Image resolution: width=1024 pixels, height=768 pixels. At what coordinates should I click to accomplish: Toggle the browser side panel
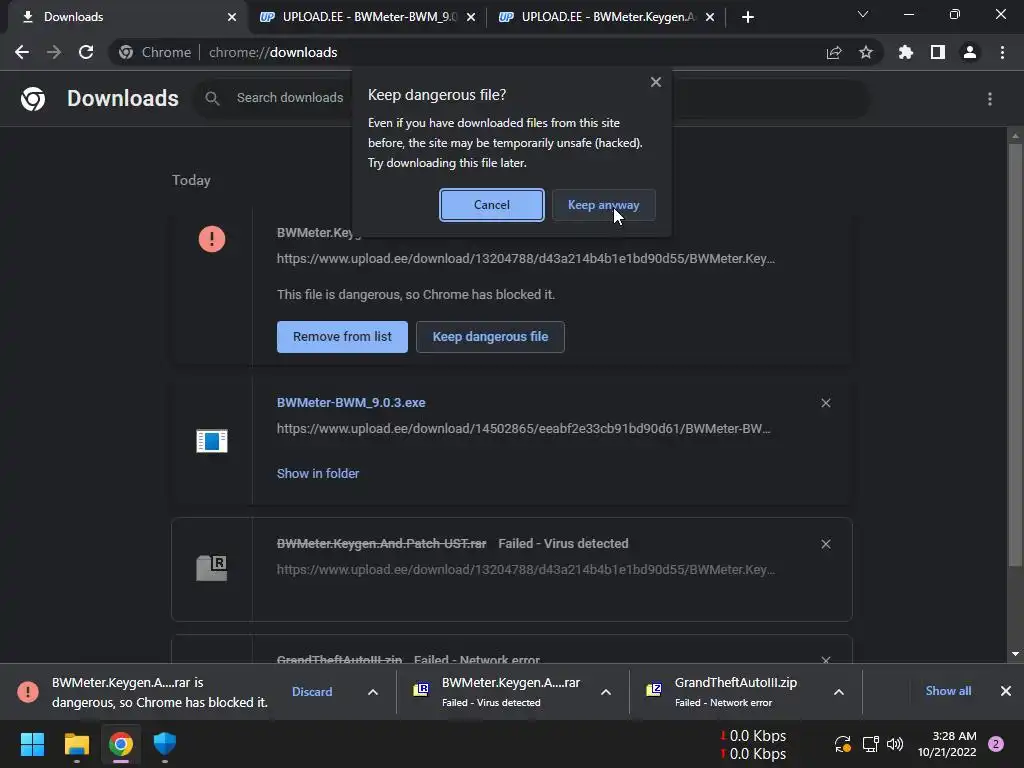click(938, 52)
